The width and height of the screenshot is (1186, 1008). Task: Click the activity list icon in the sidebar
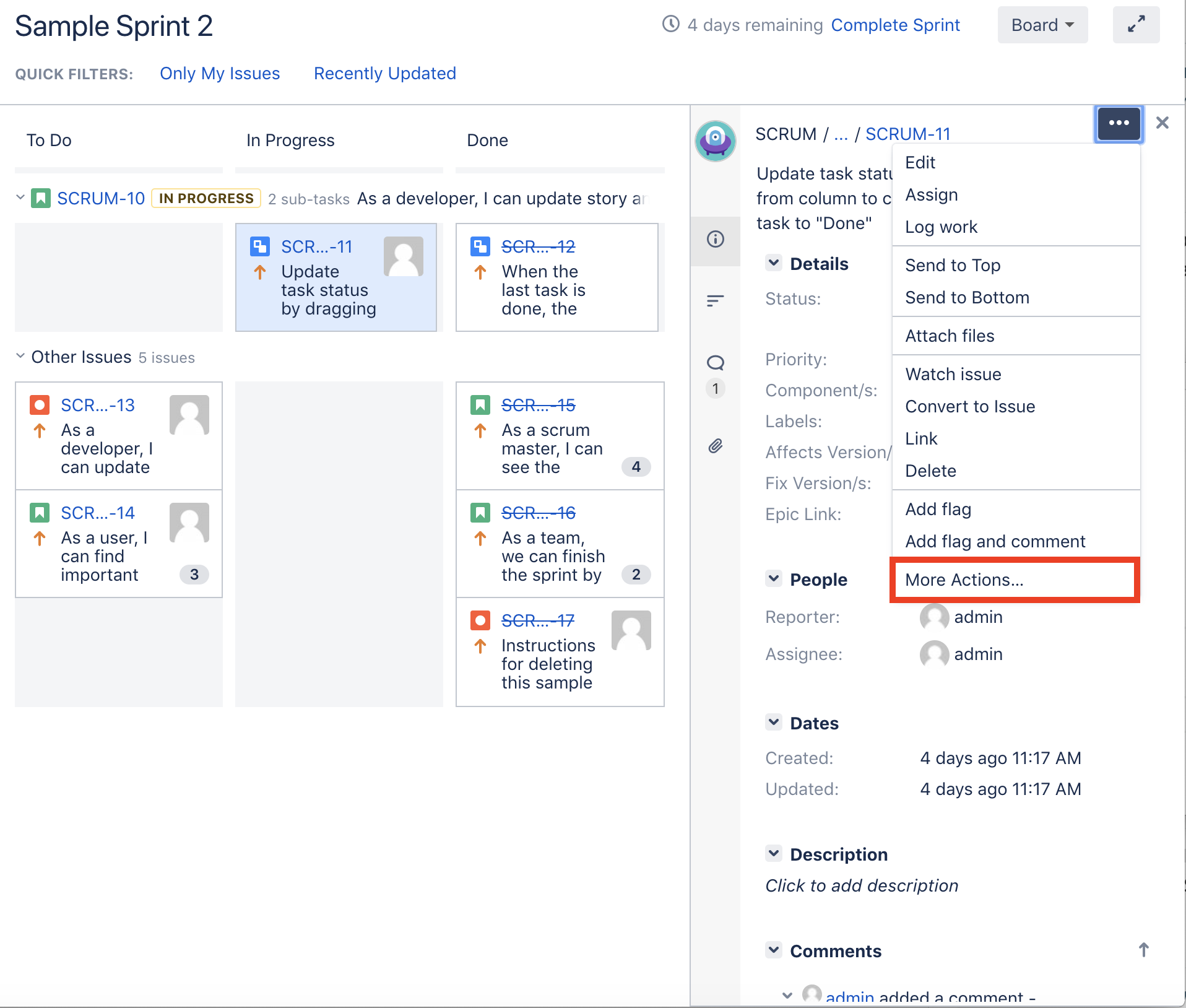pyautogui.click(x=715, y=302)
